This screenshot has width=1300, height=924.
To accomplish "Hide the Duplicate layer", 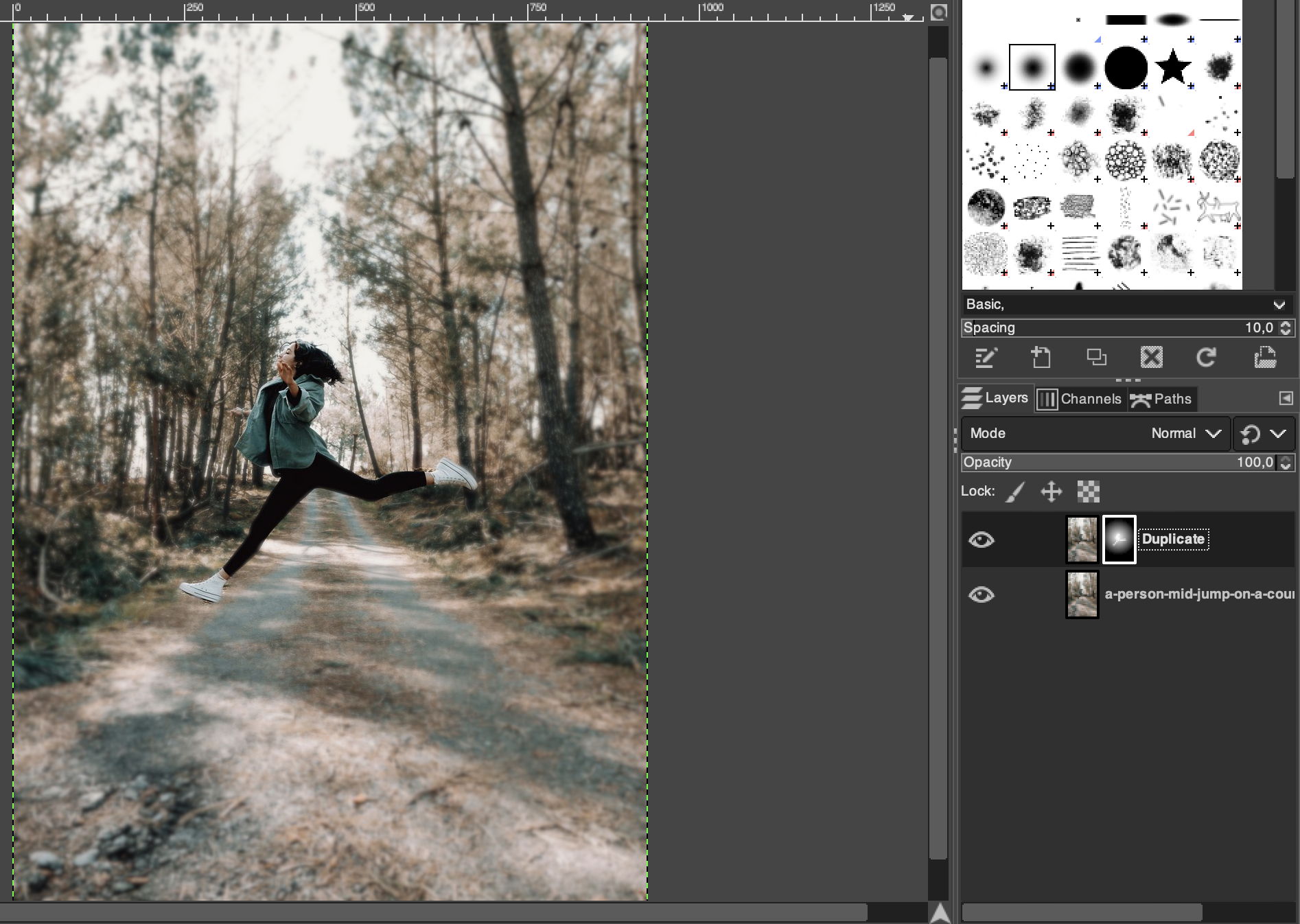I will [x=981, y=540].
